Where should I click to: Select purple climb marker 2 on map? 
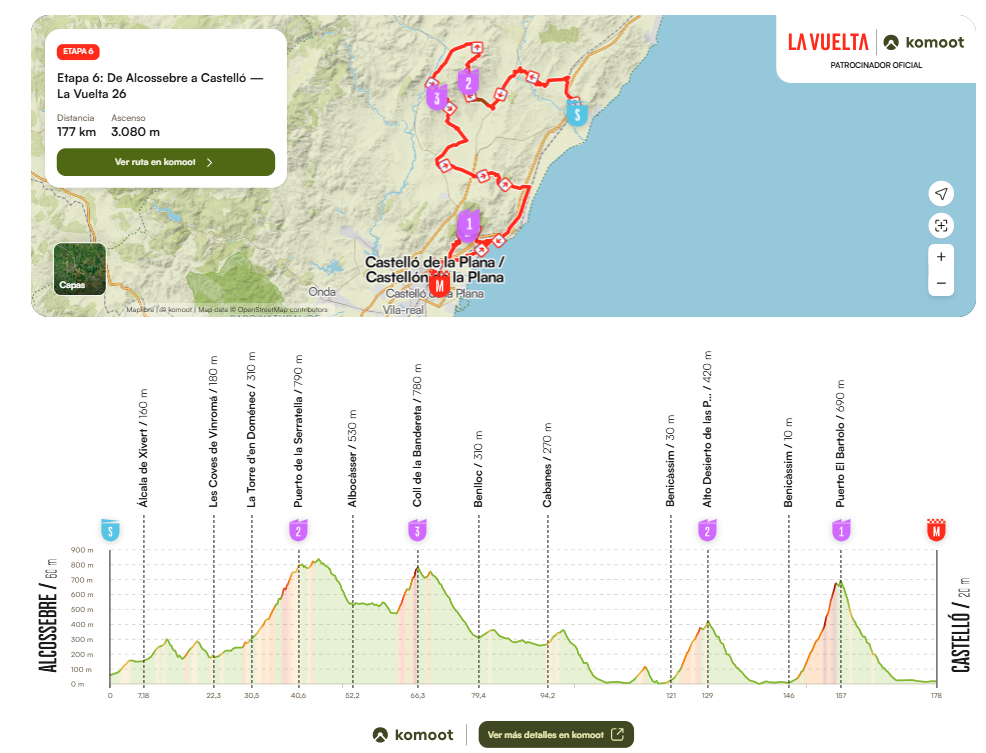(x=468, y=82)
